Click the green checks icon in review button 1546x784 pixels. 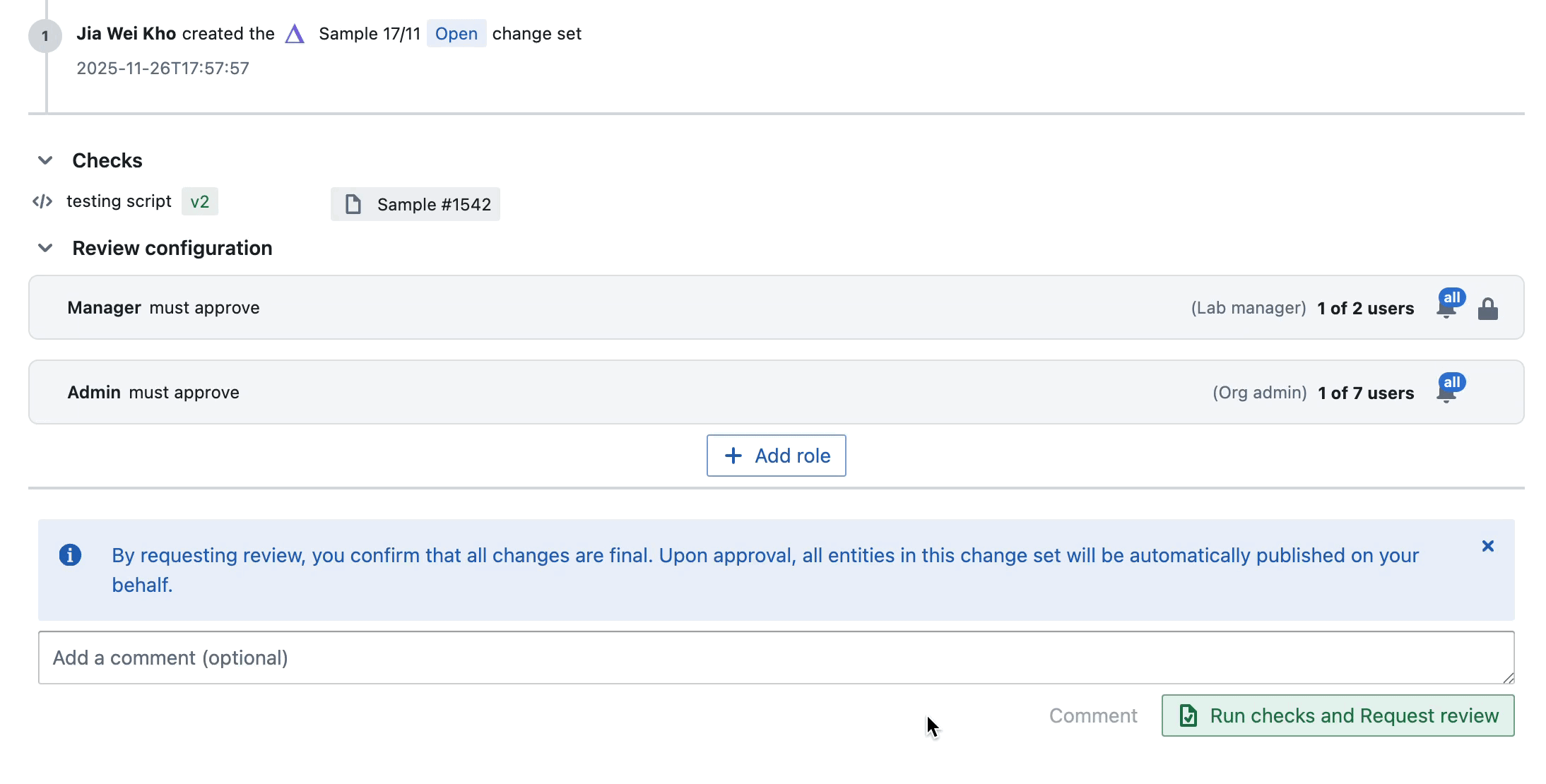point(1188,715)
